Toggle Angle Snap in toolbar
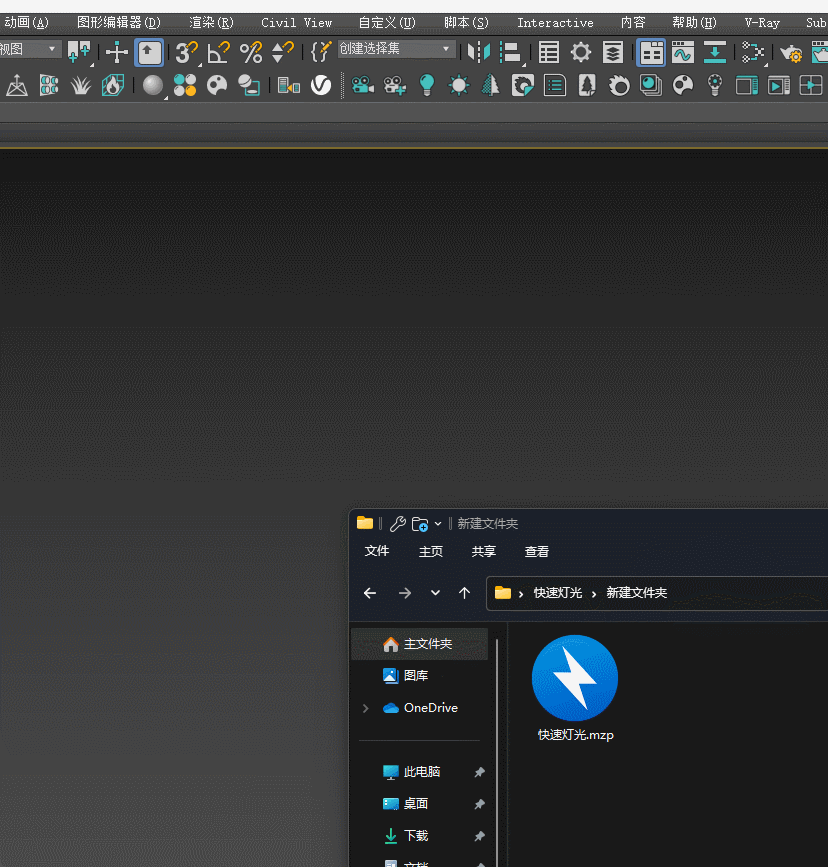828x867 pixels. tap(218, 52)
